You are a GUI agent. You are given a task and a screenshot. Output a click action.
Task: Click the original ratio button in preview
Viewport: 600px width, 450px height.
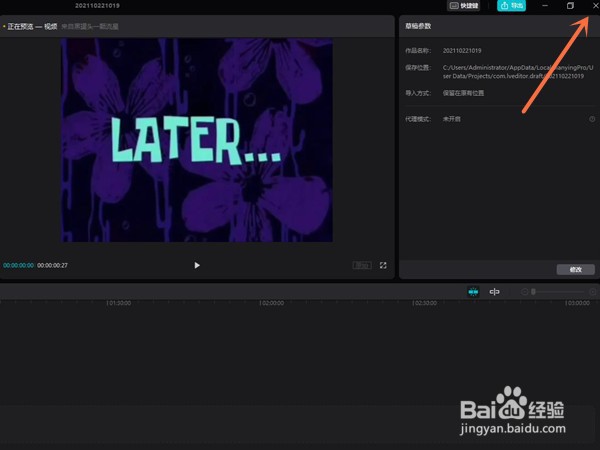pos(362,265)
